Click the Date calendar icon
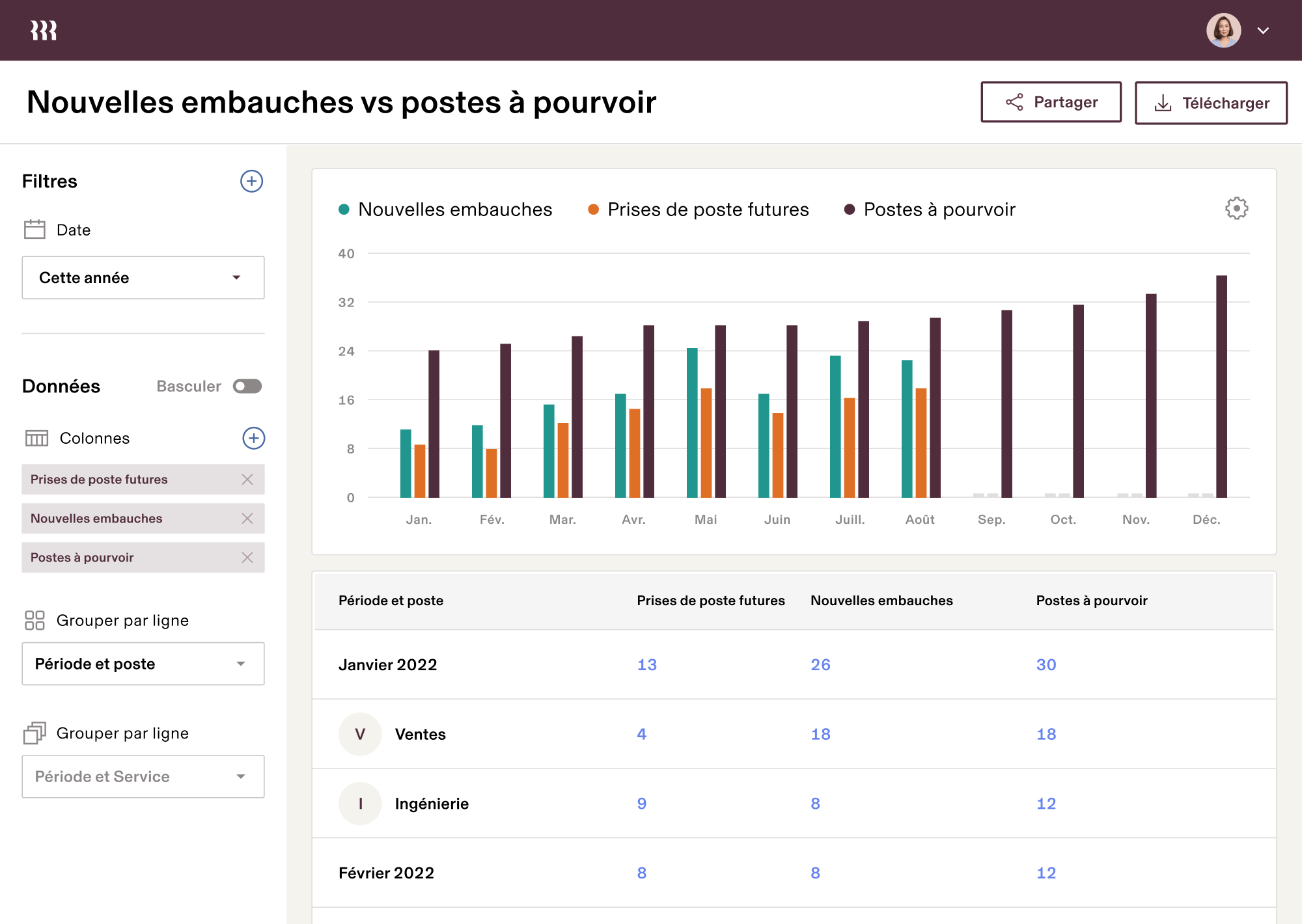The width and height of the screenshot is (1302, 924). coord(35,229)
